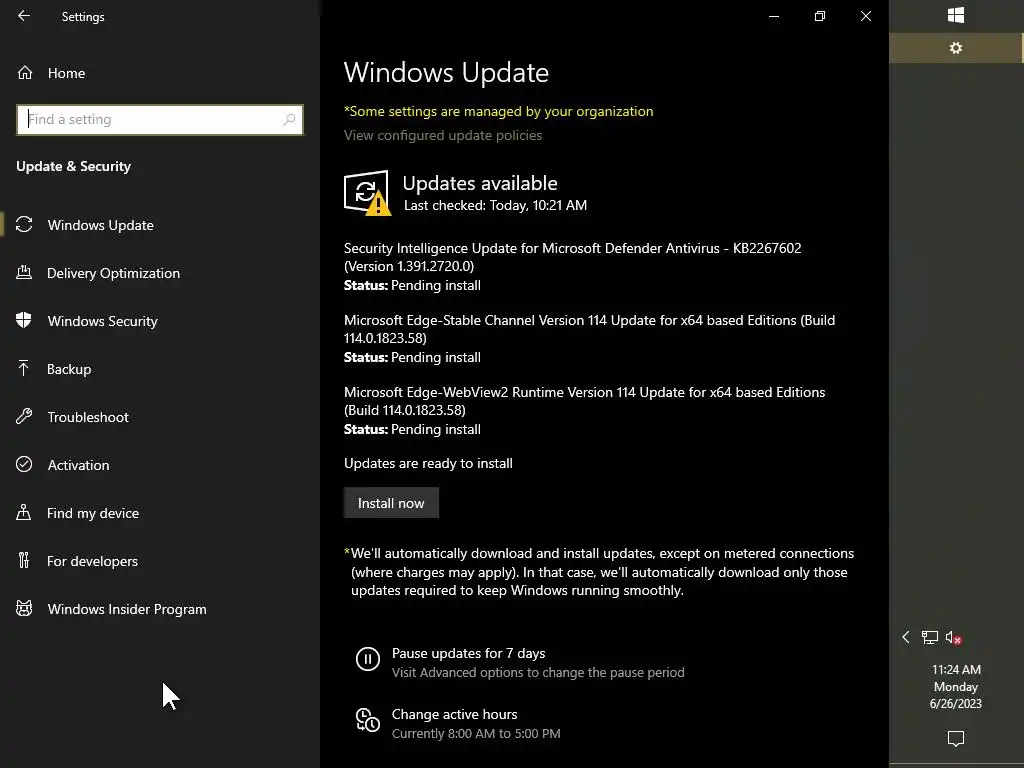The width and height of the screenshot is (1024, 768).
Task: Open the Windows Start logo
Action: pos(955,15)
